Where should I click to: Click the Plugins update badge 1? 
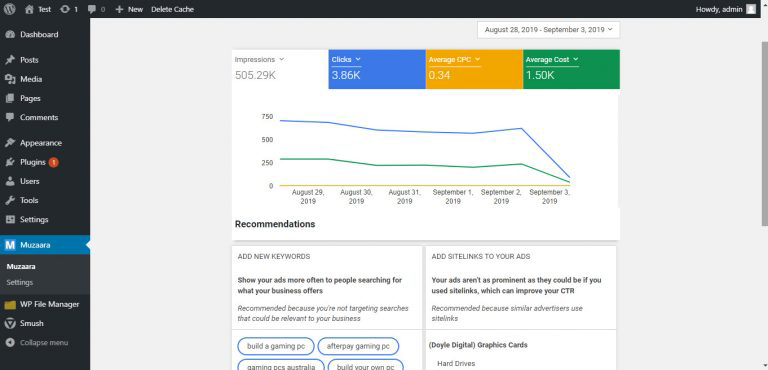coord(53,162)
